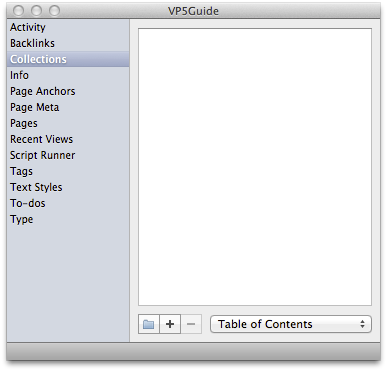Select Page Meta in the list
Image resolution: width=387 pixels, height=371 pixels.
click(x=68, y=107)
